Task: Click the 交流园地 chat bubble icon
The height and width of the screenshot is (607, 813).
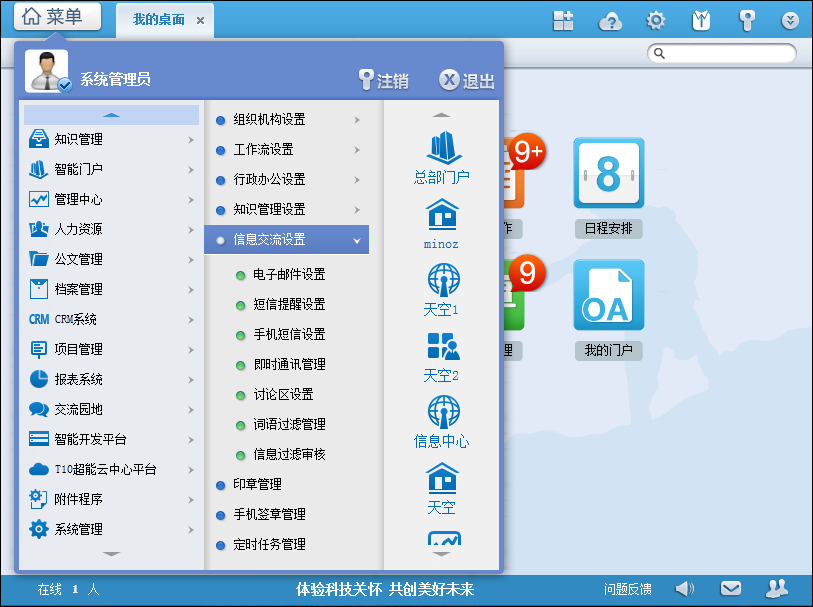Action: coord(39,409)
